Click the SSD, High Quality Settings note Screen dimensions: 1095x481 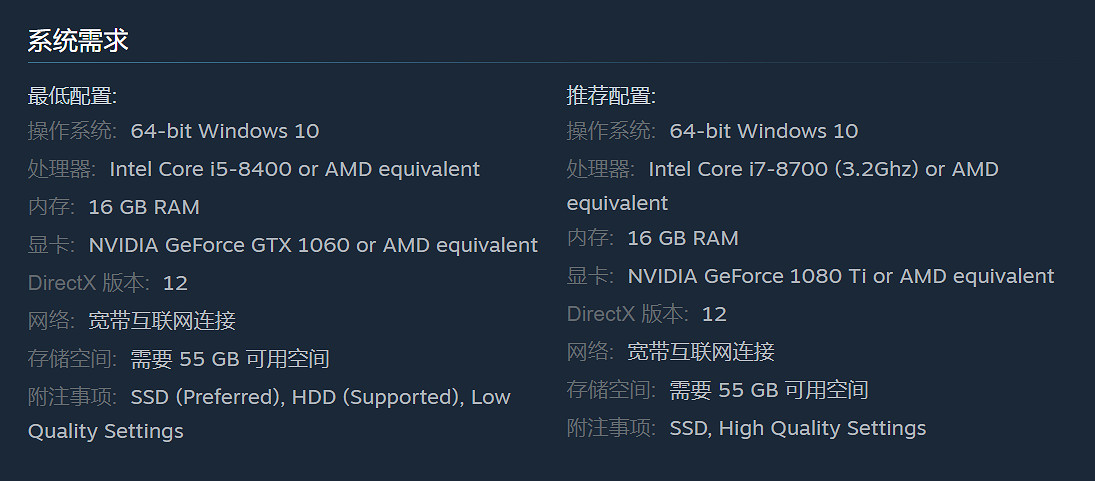pos(797,428)
